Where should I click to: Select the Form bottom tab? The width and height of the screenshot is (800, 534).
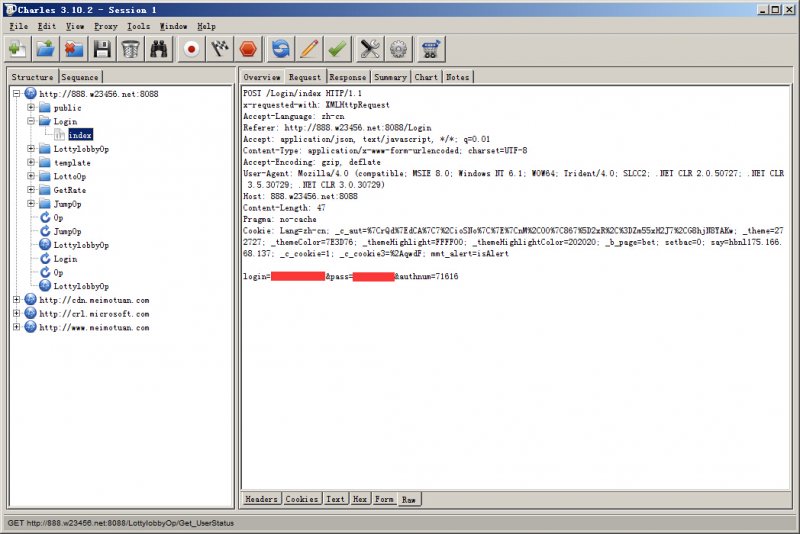pos(384,499)
